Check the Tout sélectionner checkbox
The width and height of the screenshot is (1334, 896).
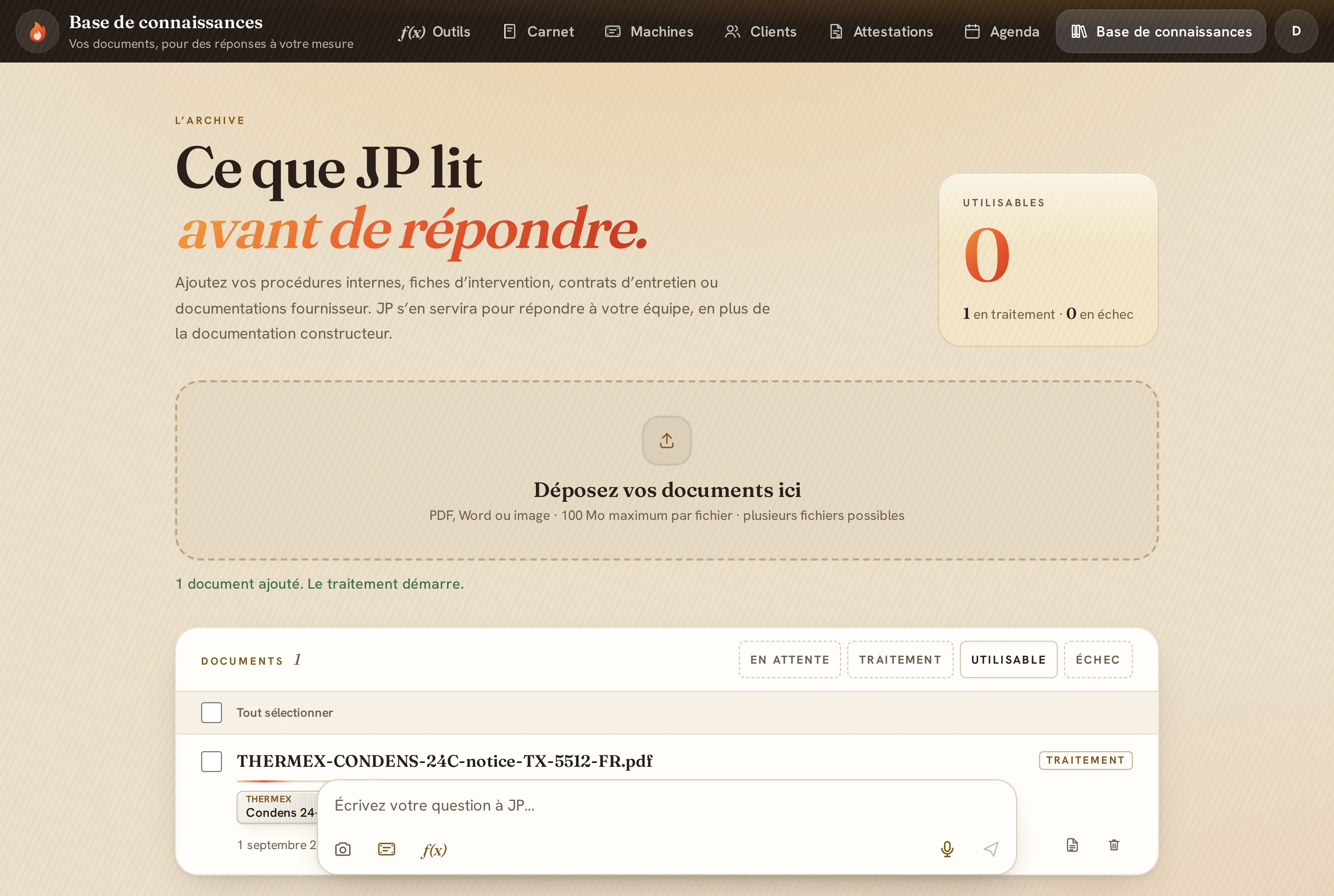(x=212, y=713)
